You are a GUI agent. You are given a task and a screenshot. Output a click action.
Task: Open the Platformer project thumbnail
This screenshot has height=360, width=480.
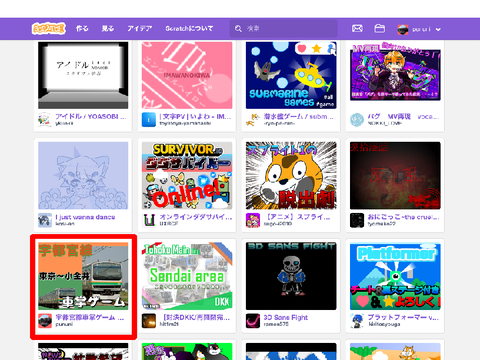(395, 276)
